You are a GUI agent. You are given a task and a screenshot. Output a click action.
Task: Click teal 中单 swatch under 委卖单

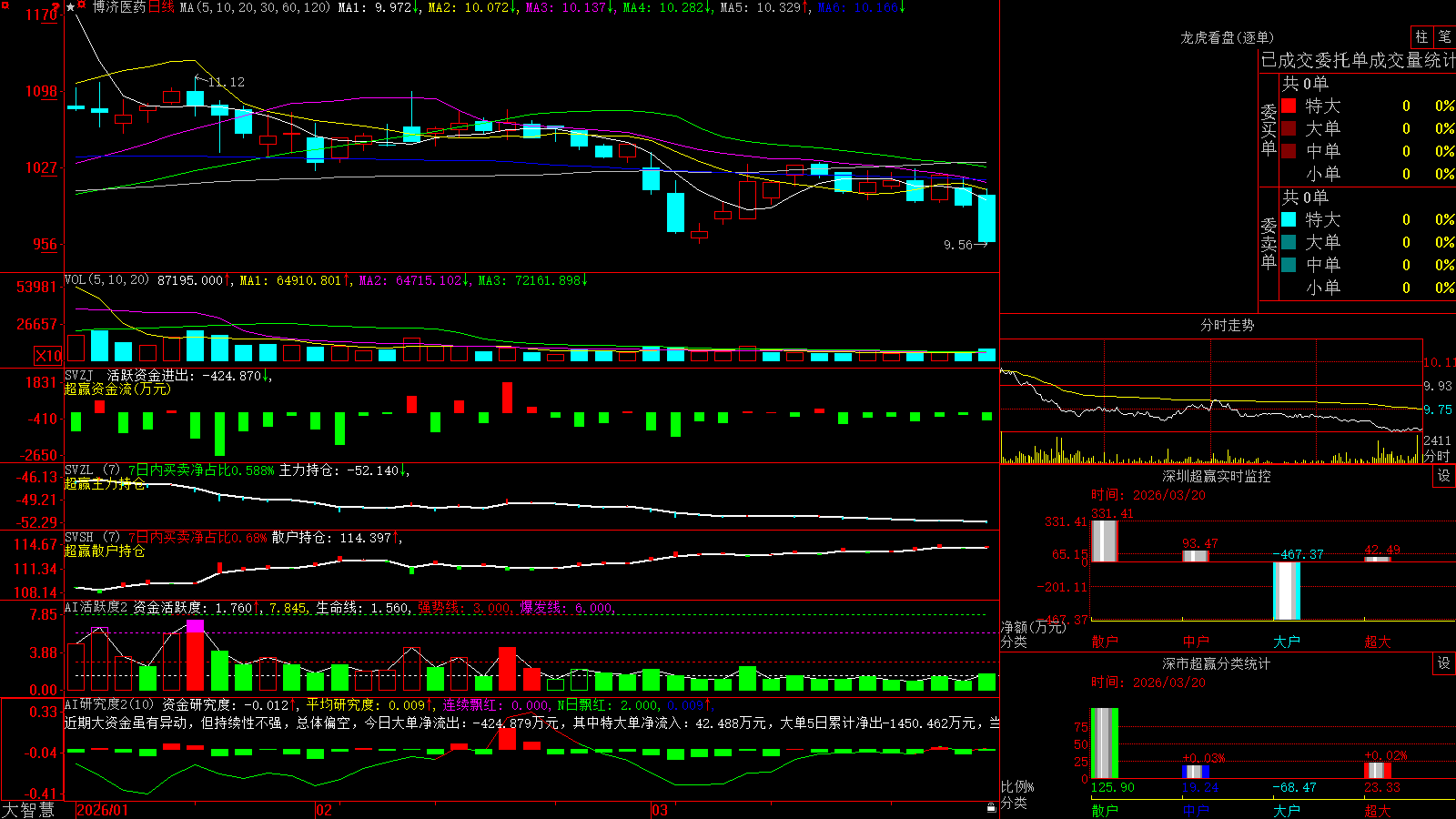click(x=1289, y=265)
